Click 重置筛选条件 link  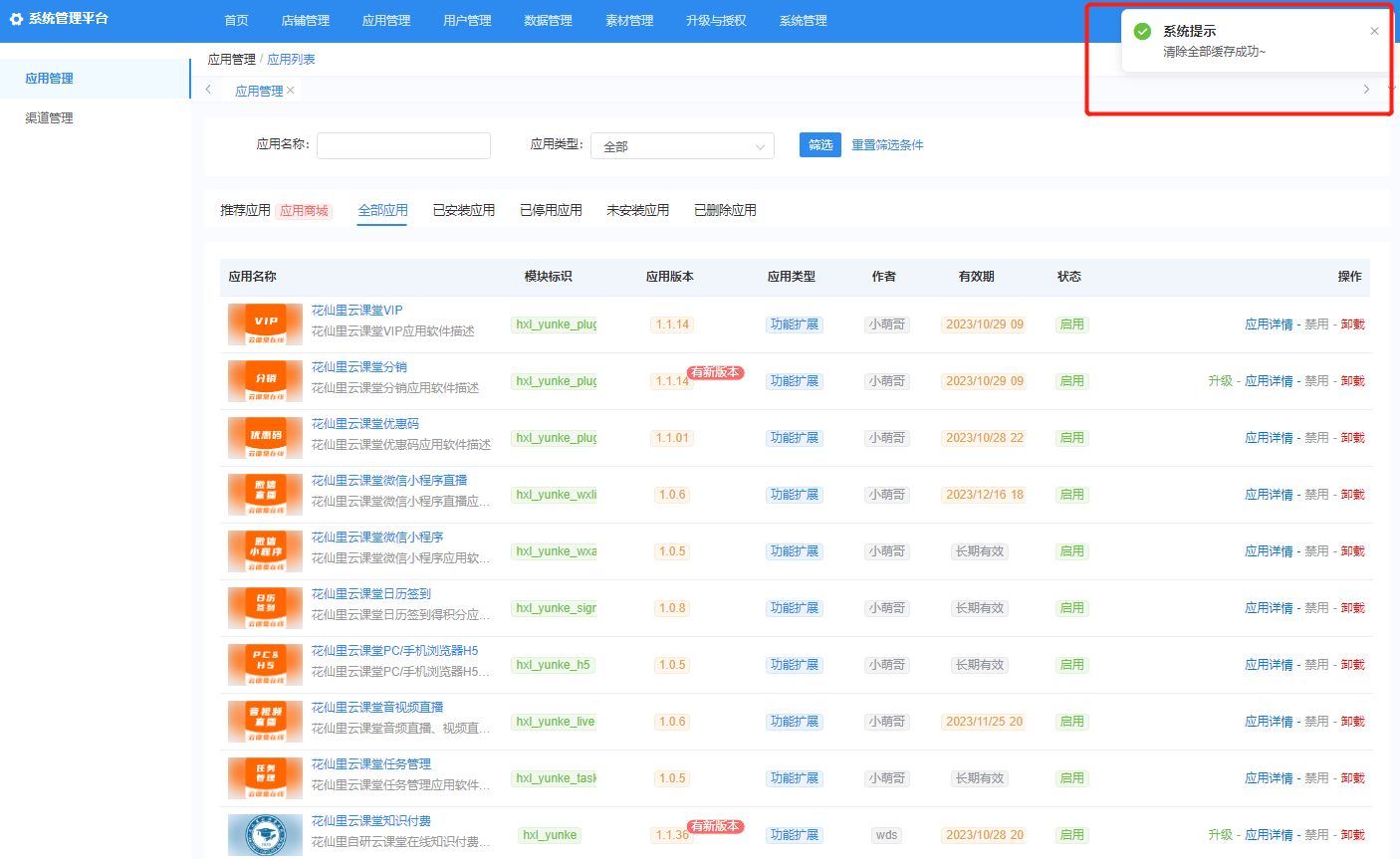tap(887, 145)
